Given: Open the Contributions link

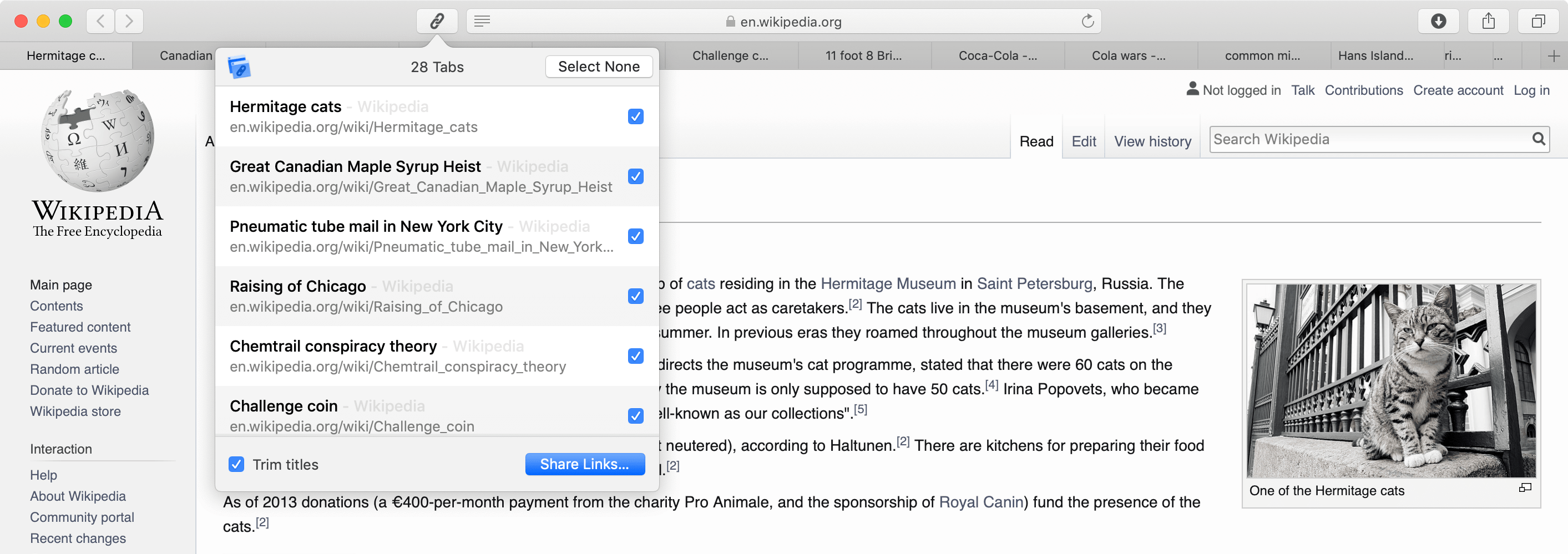Looking at the screenshot, I should [1363, 90].
